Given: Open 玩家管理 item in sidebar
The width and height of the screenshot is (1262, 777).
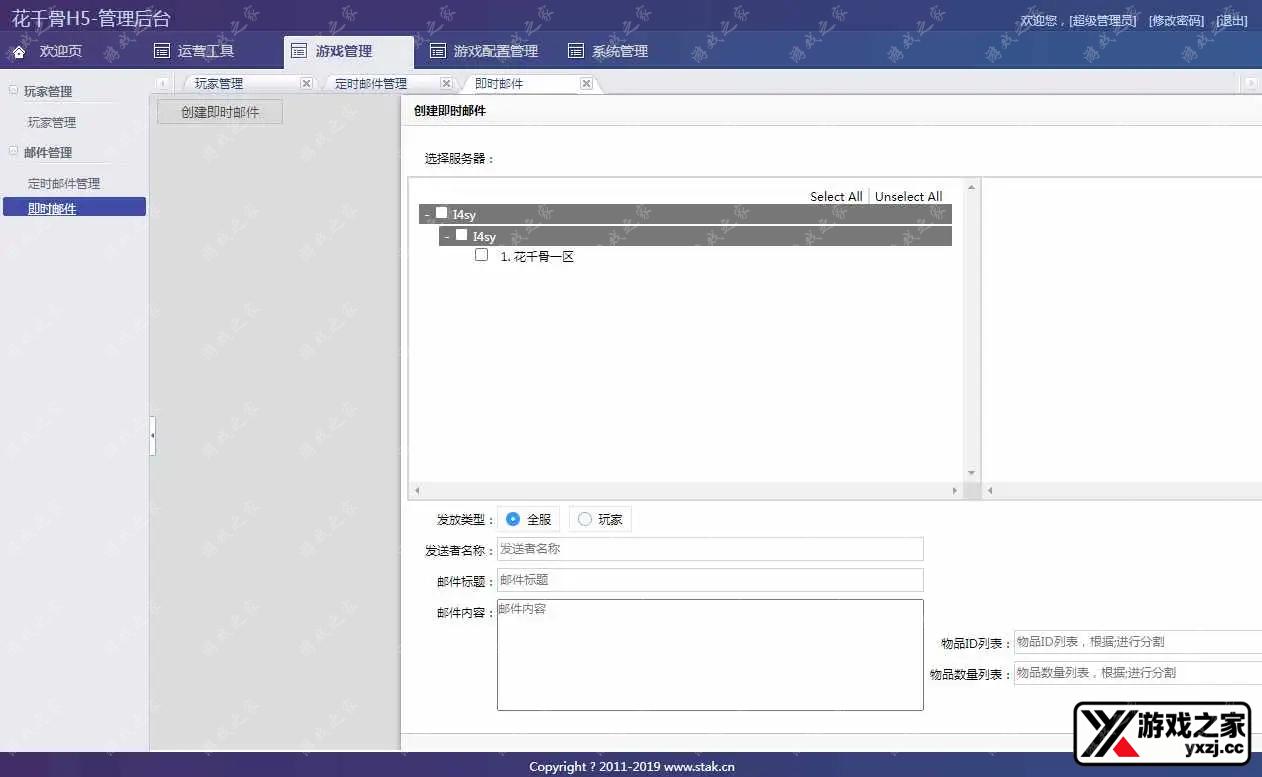Looking at the screenshot, I should coord(52,122).
